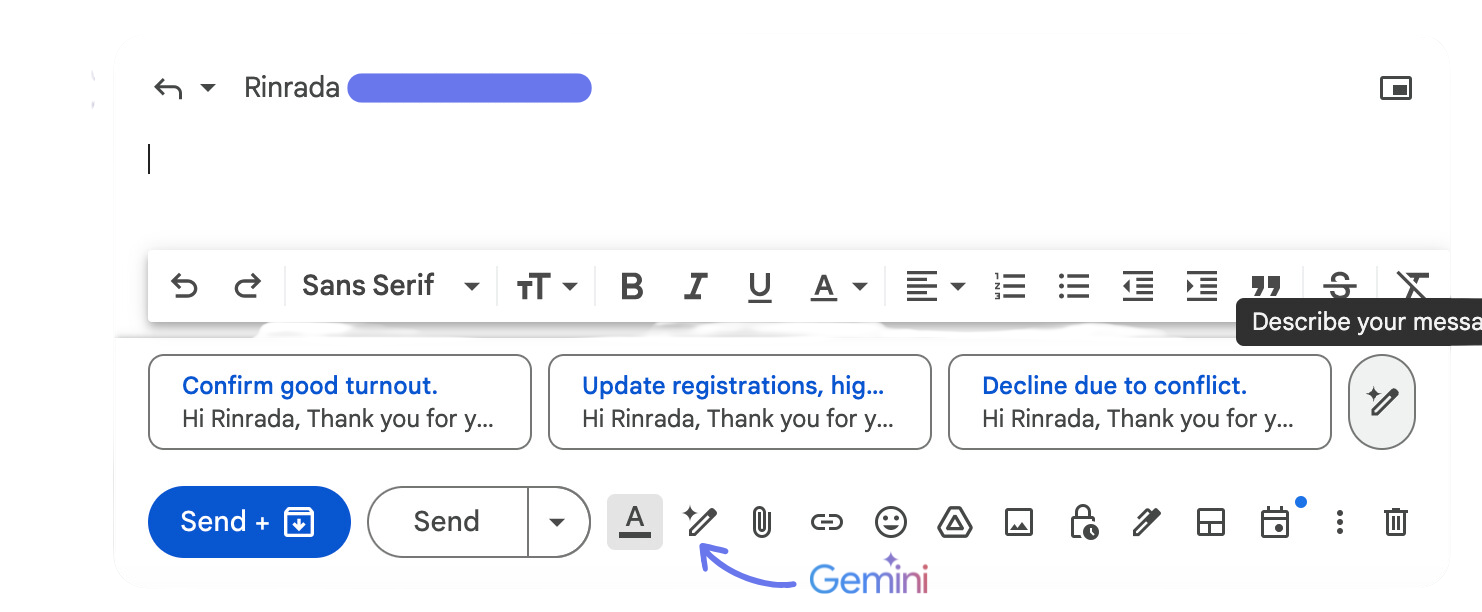Insert files using Google Drive icon
The width and height of the screenshot is (1482, 612).
pyautogui.click(x=955, y=522)
